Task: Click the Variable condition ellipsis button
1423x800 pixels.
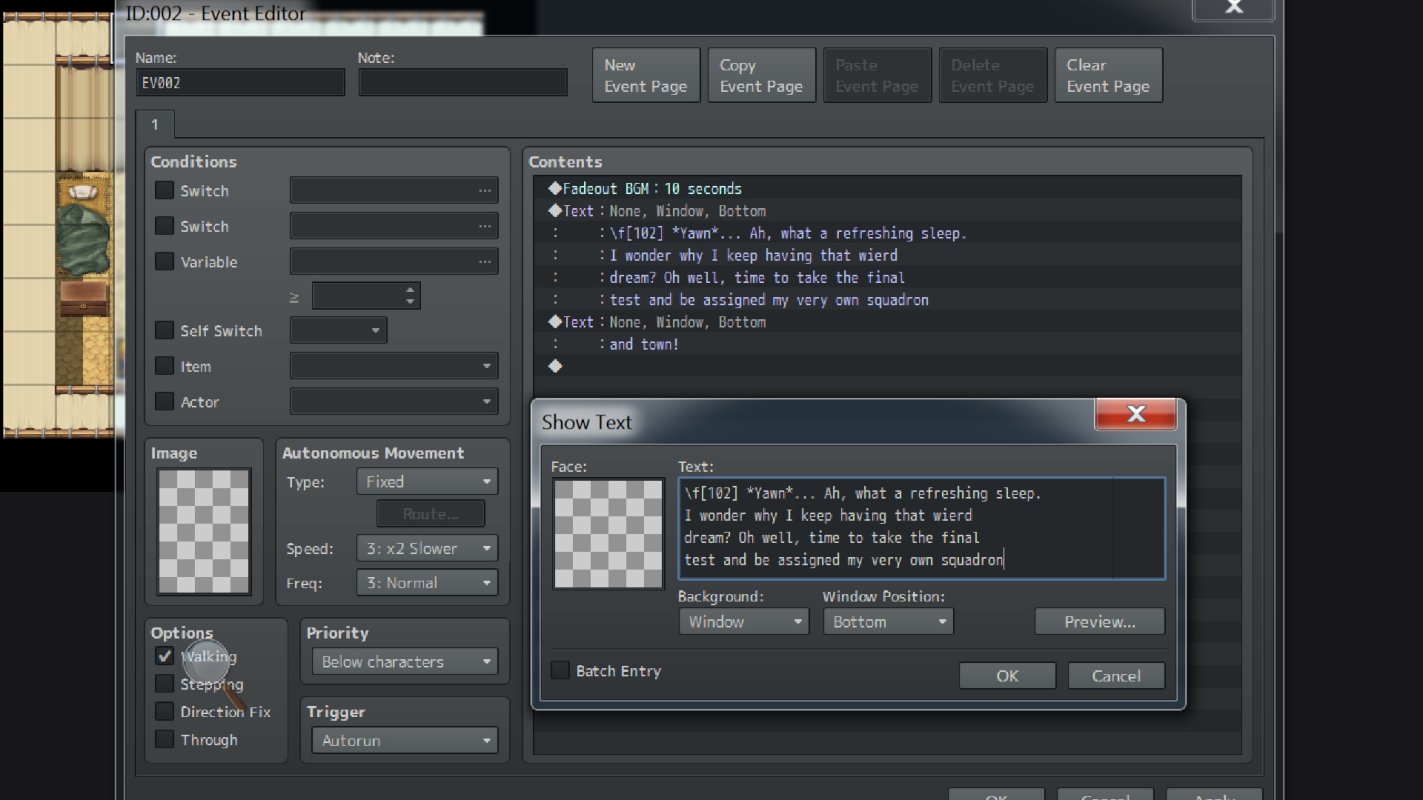Action: (x=485, y=262)
